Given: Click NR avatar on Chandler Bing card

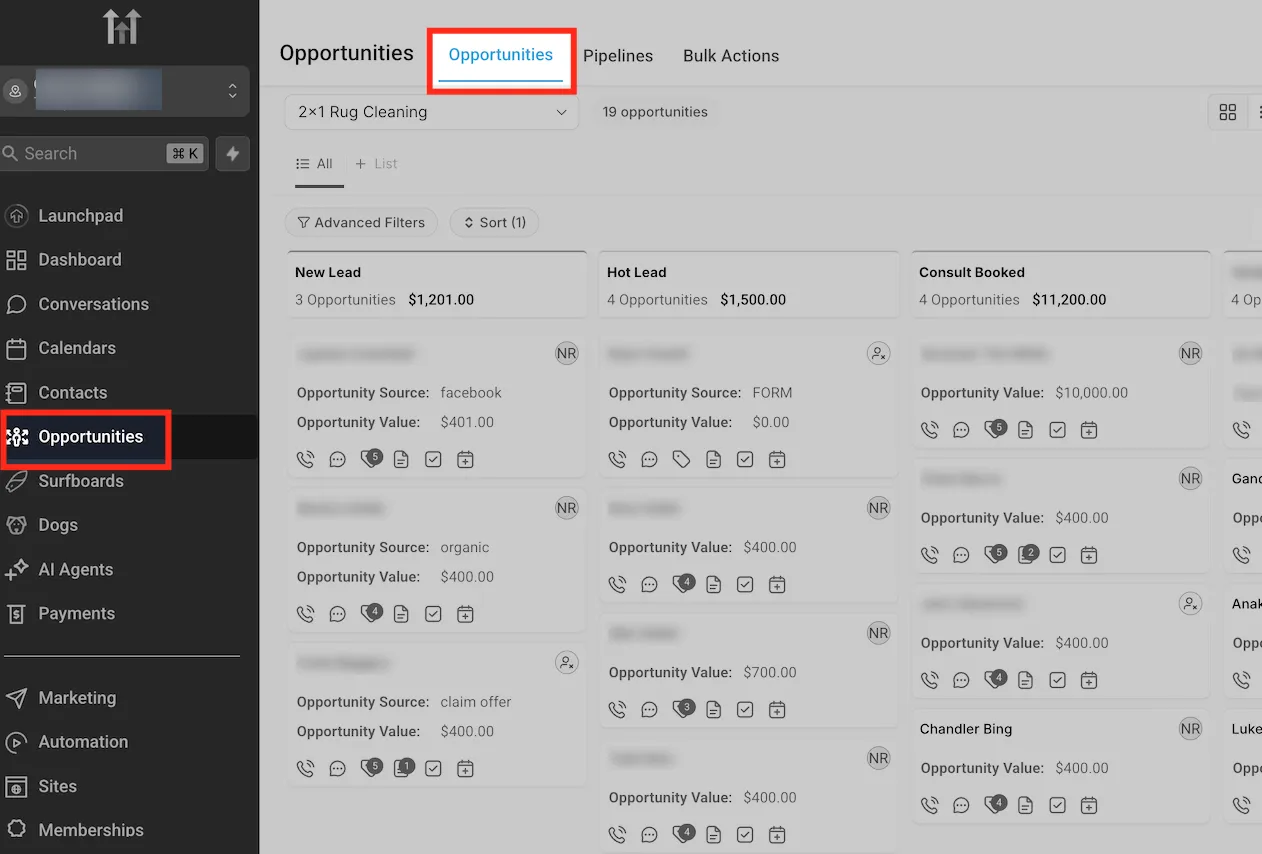Looking at the screenshot, I should coord(1190,729).
